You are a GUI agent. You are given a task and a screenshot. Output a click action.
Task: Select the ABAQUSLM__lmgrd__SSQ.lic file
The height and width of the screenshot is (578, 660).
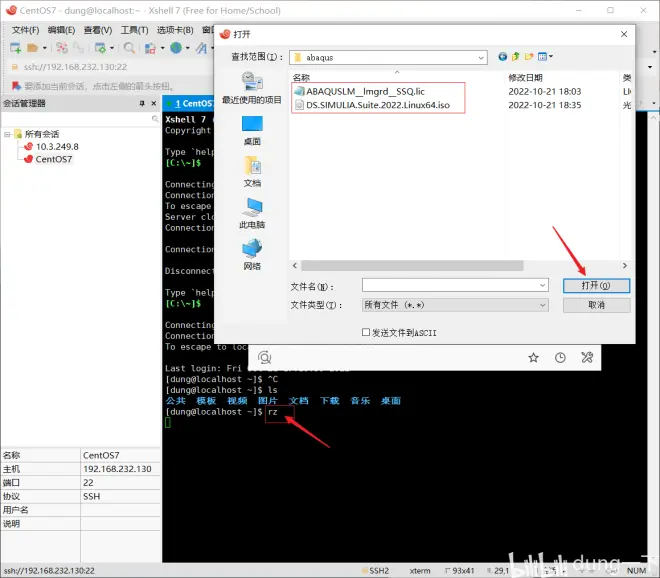pos(365,92)
